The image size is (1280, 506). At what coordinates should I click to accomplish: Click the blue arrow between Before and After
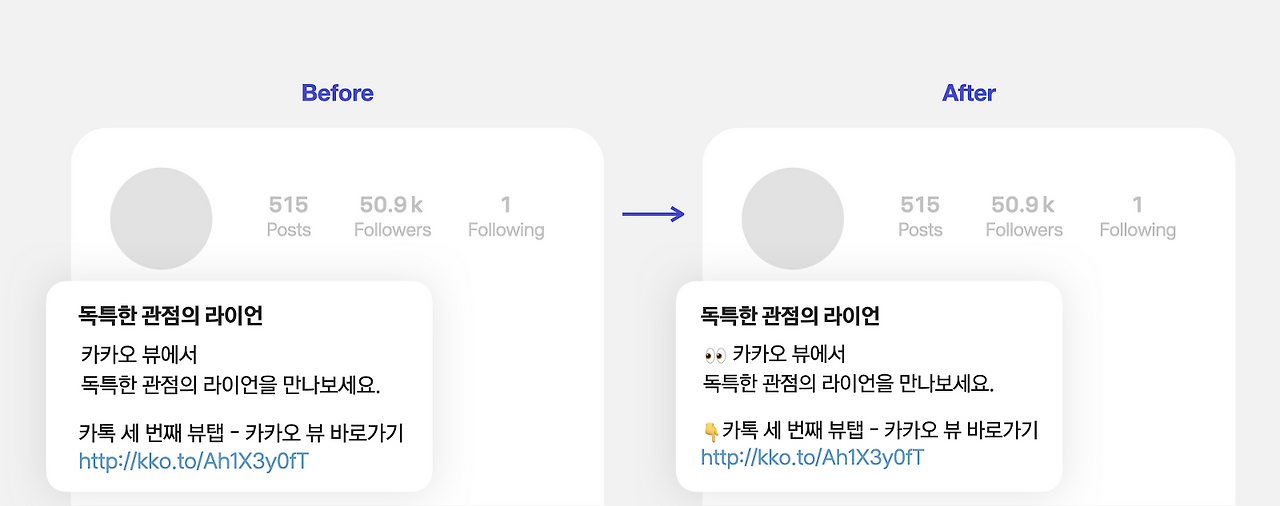coord(653,213)
